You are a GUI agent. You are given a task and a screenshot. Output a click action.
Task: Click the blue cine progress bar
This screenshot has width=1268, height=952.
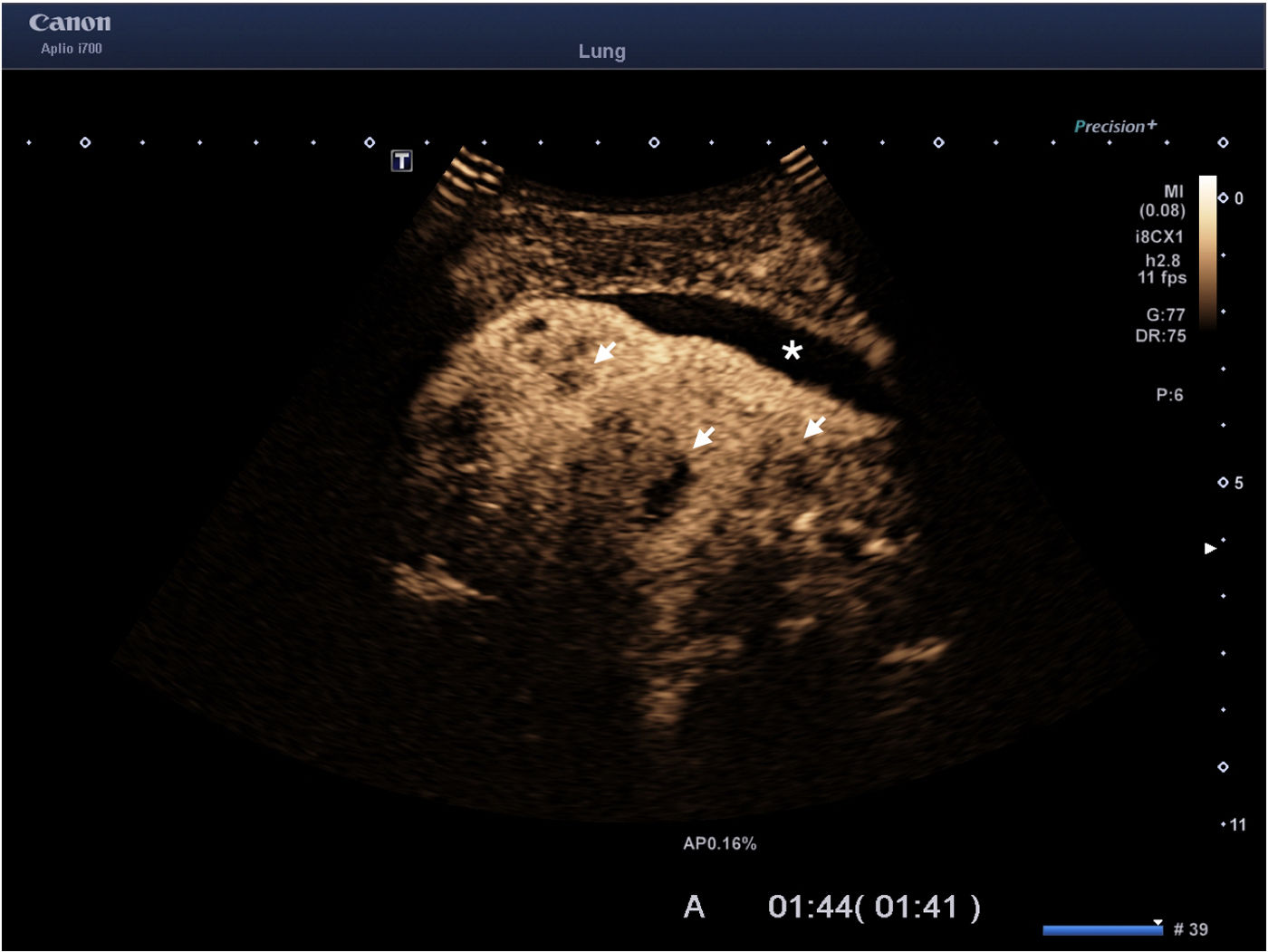pos(1101,930)
